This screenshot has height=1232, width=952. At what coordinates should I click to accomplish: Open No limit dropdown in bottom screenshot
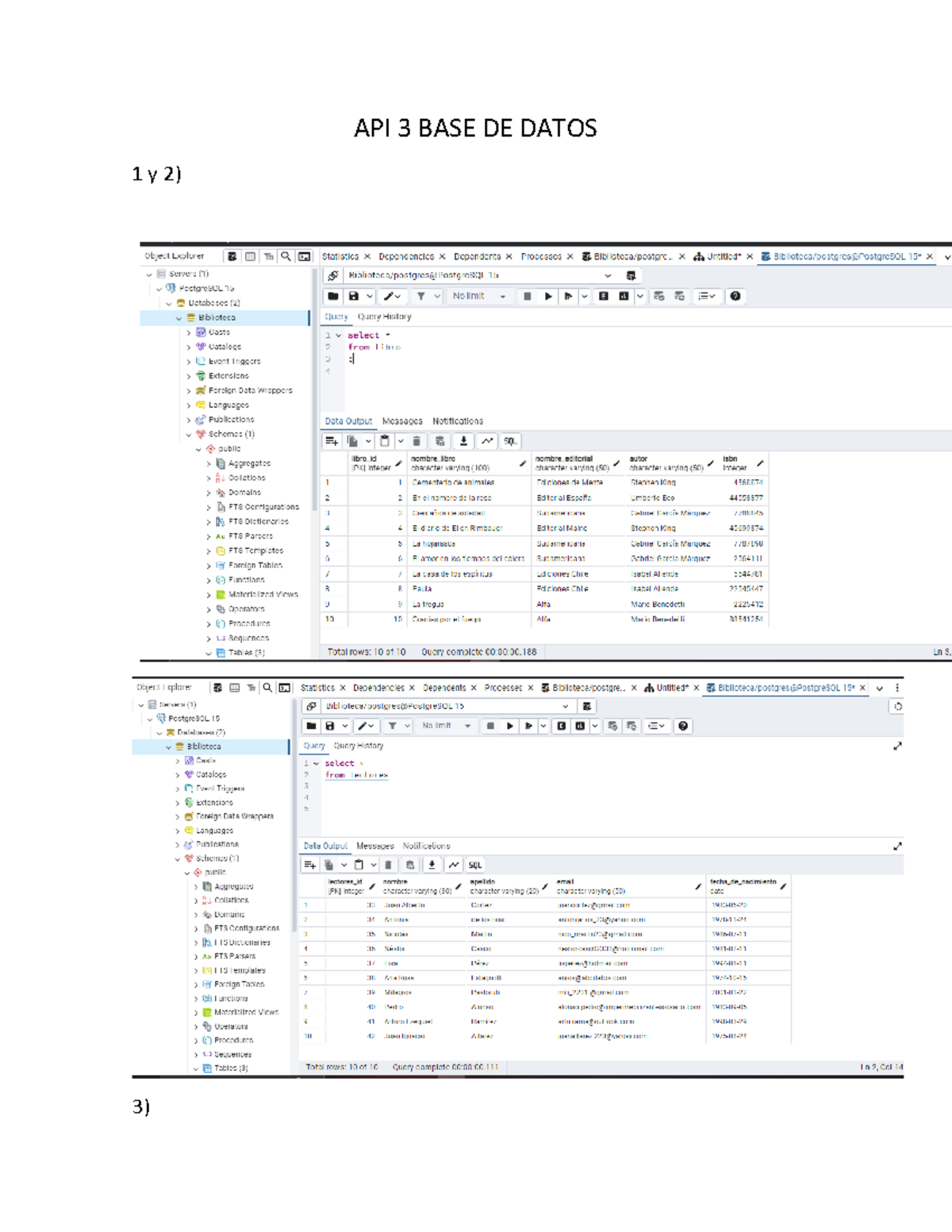pyautogui.click(x=445, y=726)
